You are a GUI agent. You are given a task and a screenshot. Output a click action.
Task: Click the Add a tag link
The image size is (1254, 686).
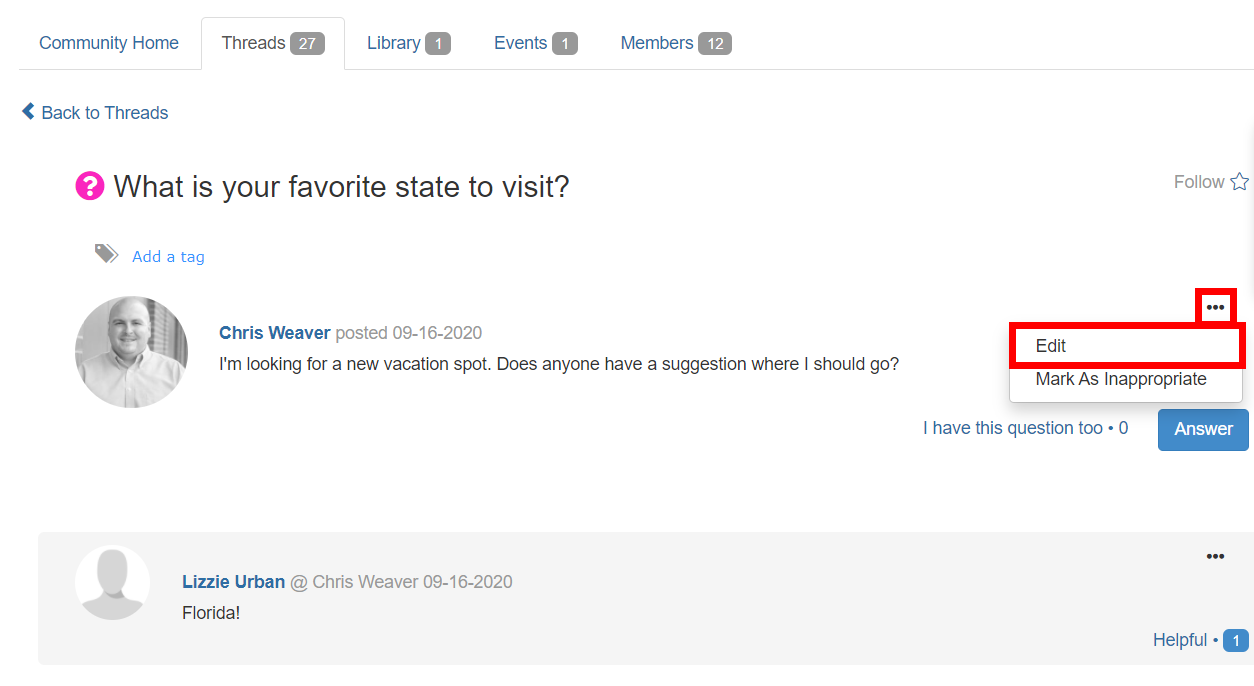168,257
